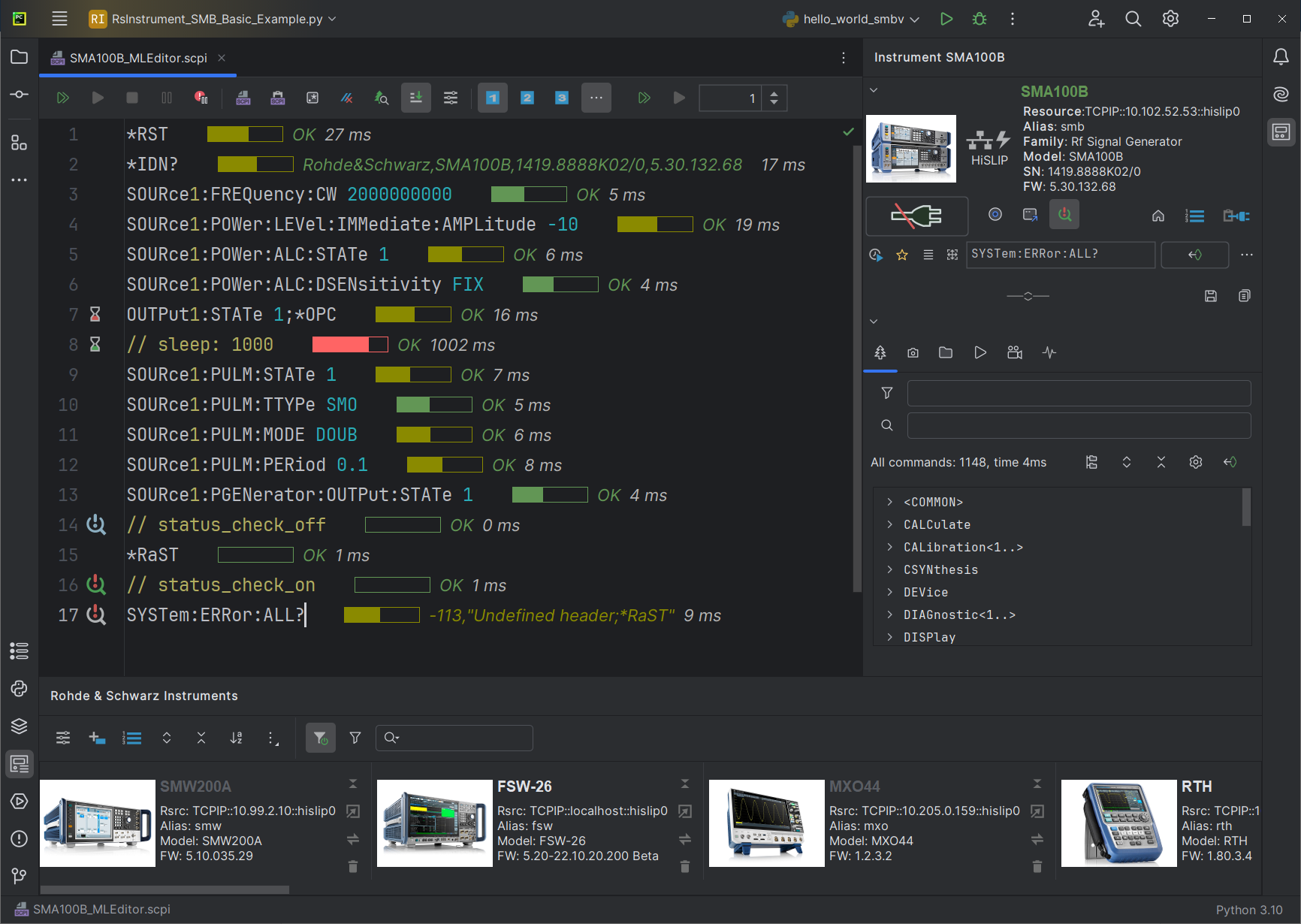Click the second purple SCPI clipboard icon
The height and width of the screenshot is (924, 1301).
[x=278, y=98]
